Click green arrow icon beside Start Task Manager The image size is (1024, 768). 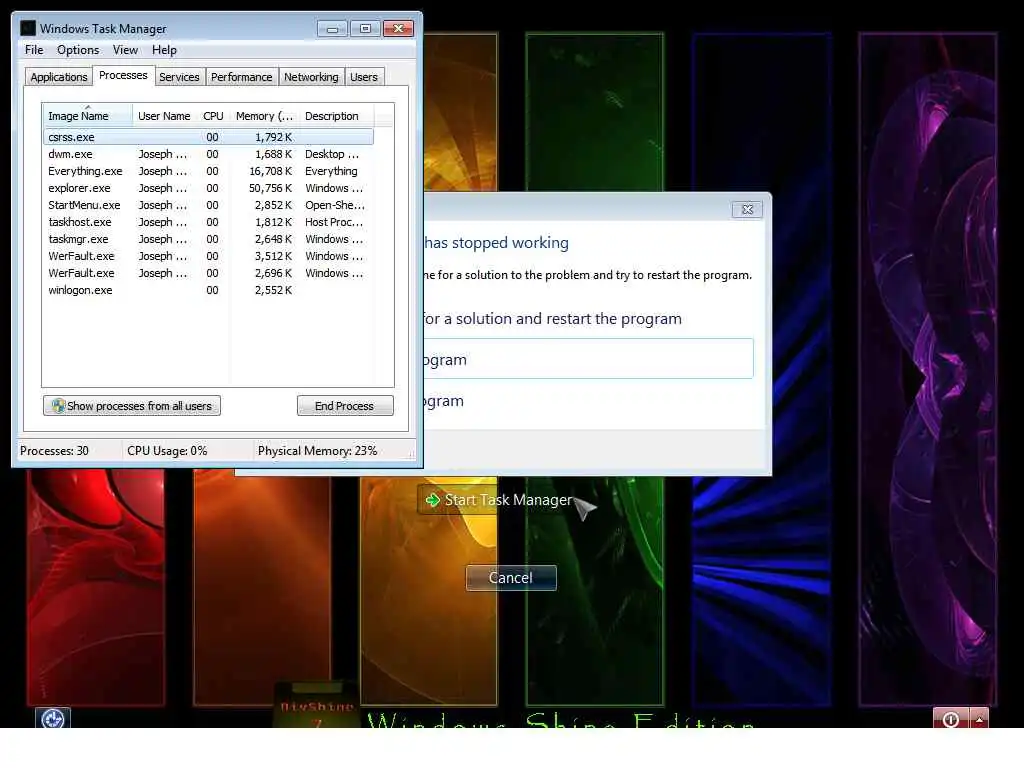pyautogui.click(x=432, y=500)
